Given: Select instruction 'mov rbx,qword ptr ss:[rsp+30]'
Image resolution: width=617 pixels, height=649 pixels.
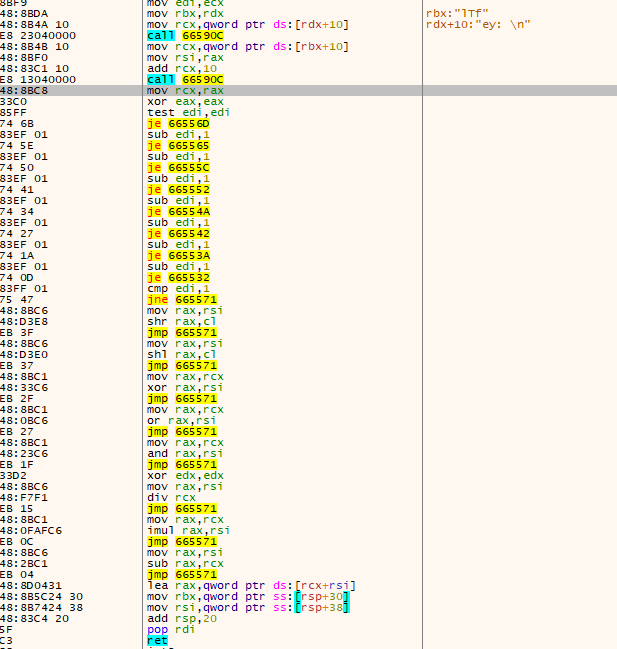Looking at the screenshot, I should 248,597.
